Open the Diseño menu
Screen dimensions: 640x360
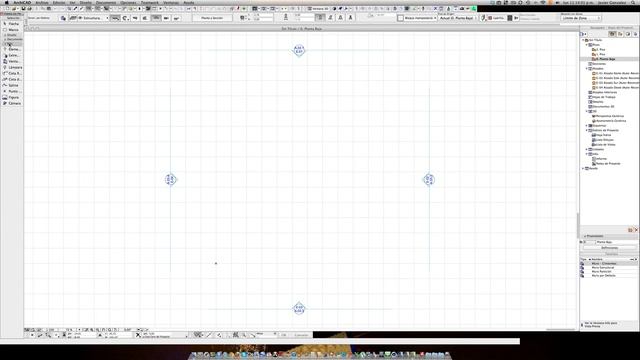86,2
